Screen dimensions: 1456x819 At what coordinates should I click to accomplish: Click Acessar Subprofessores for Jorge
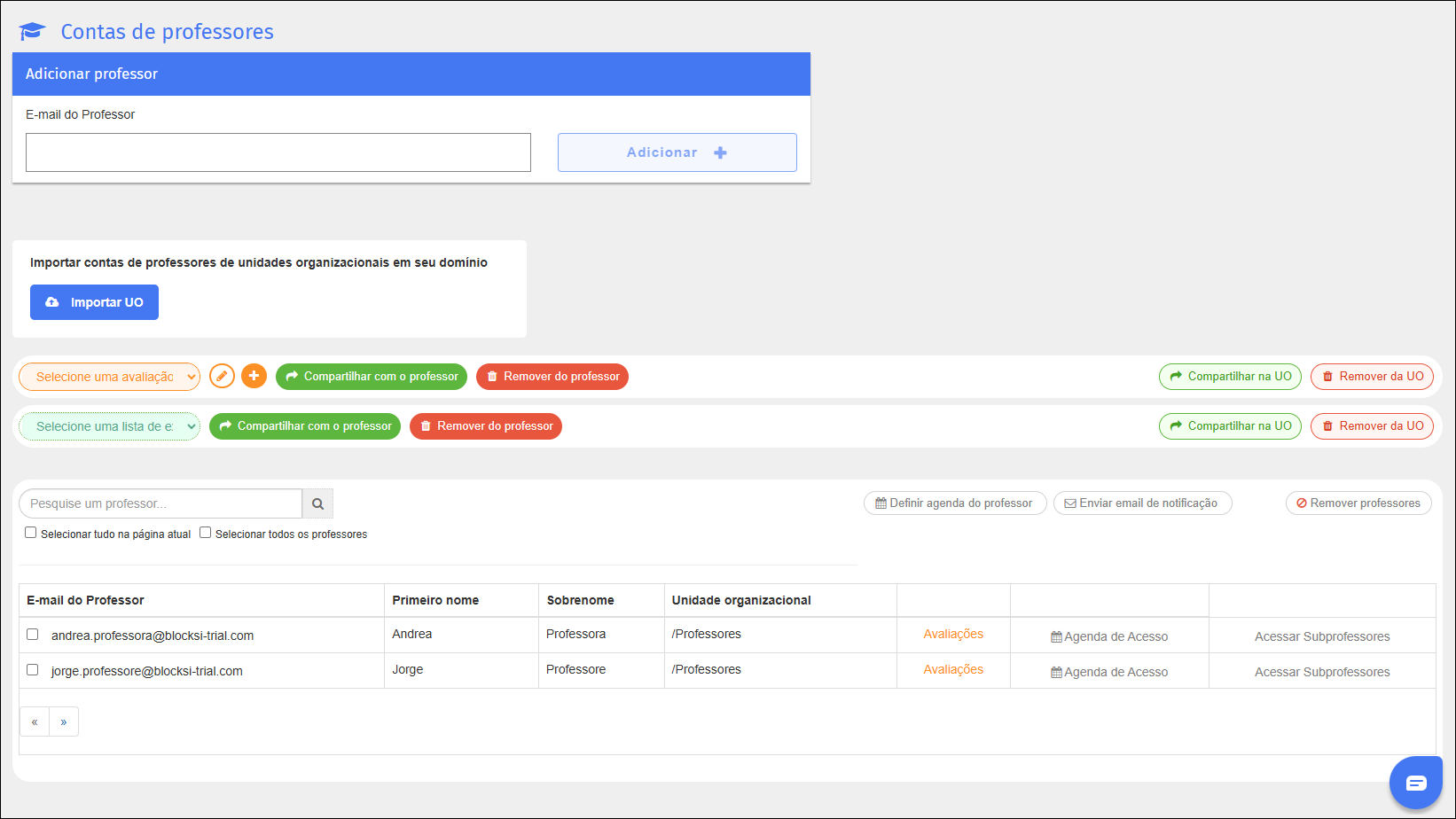[x=1322, y=672]
